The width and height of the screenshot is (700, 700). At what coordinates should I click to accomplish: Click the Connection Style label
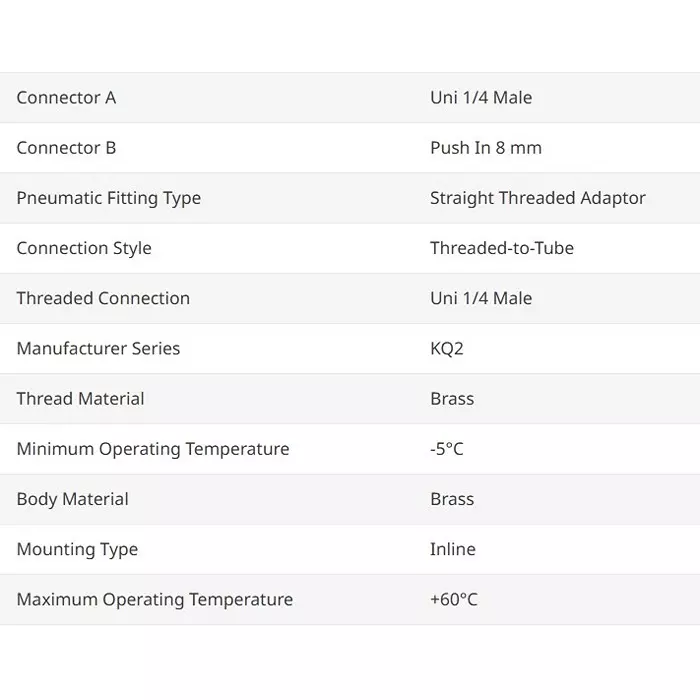(84, 248)
